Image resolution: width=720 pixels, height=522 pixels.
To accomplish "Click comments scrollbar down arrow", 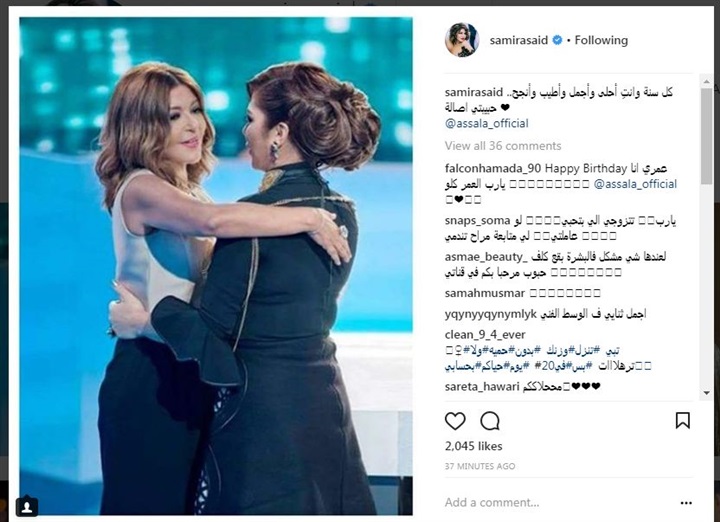I will [x=706, y=393].
